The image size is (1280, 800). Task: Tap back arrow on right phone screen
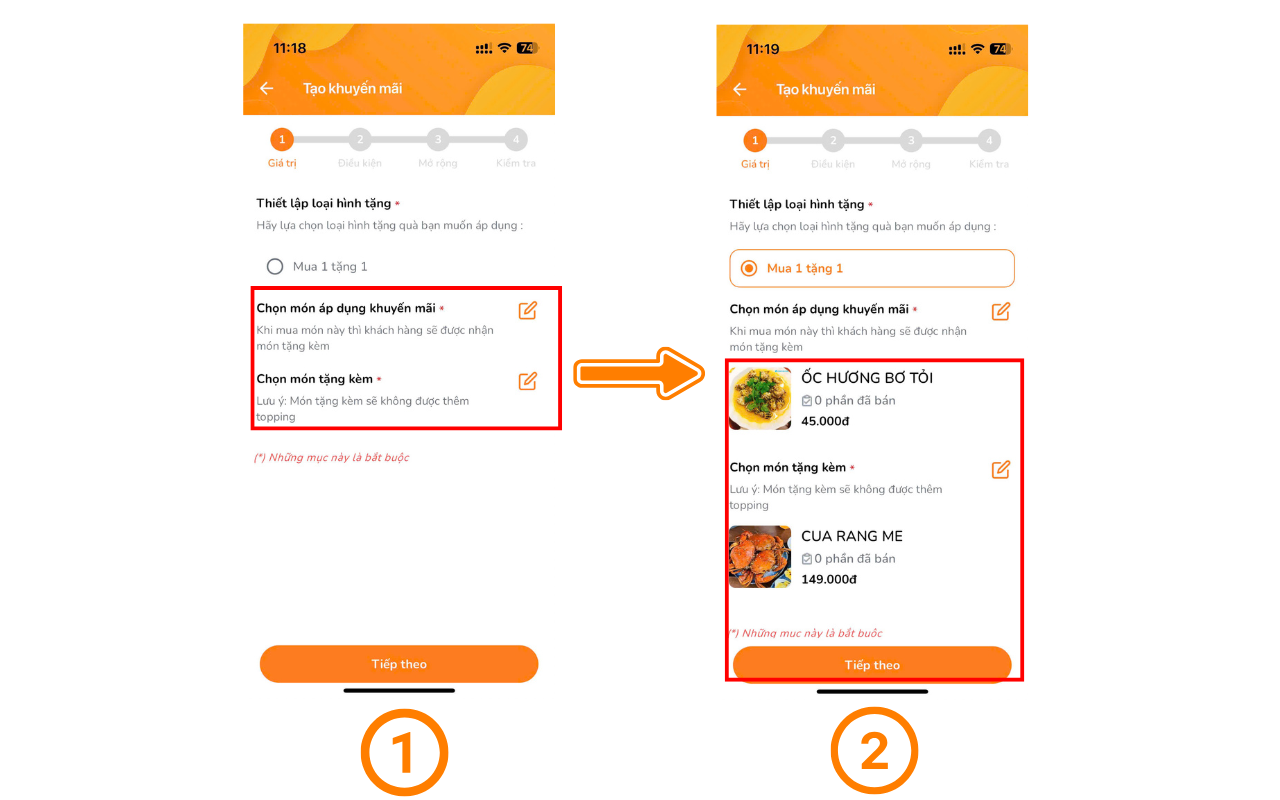pyautogui.click(x=740, y=89)
